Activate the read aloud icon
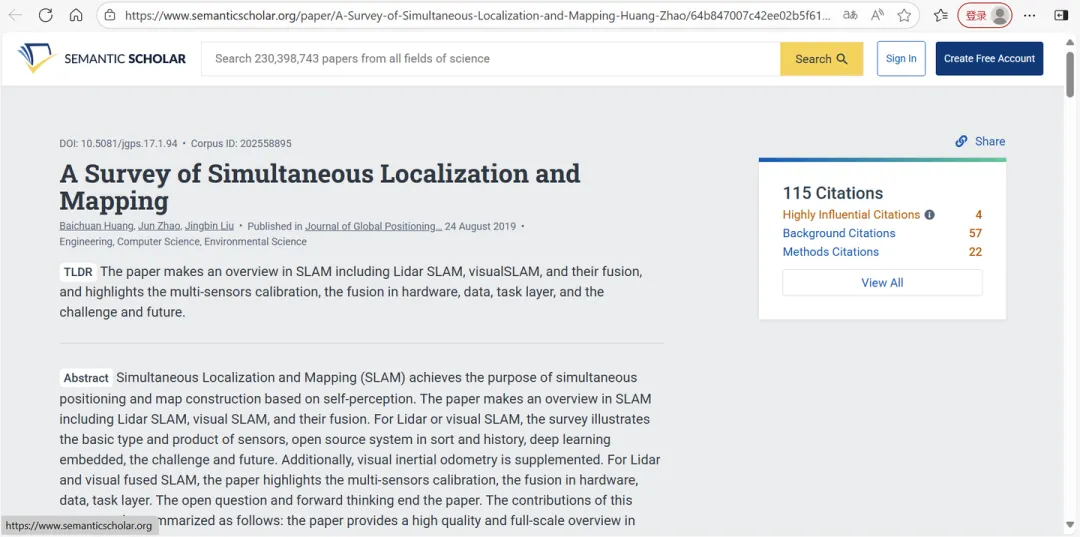The image size is (1080, 537). tap(877, 15)
